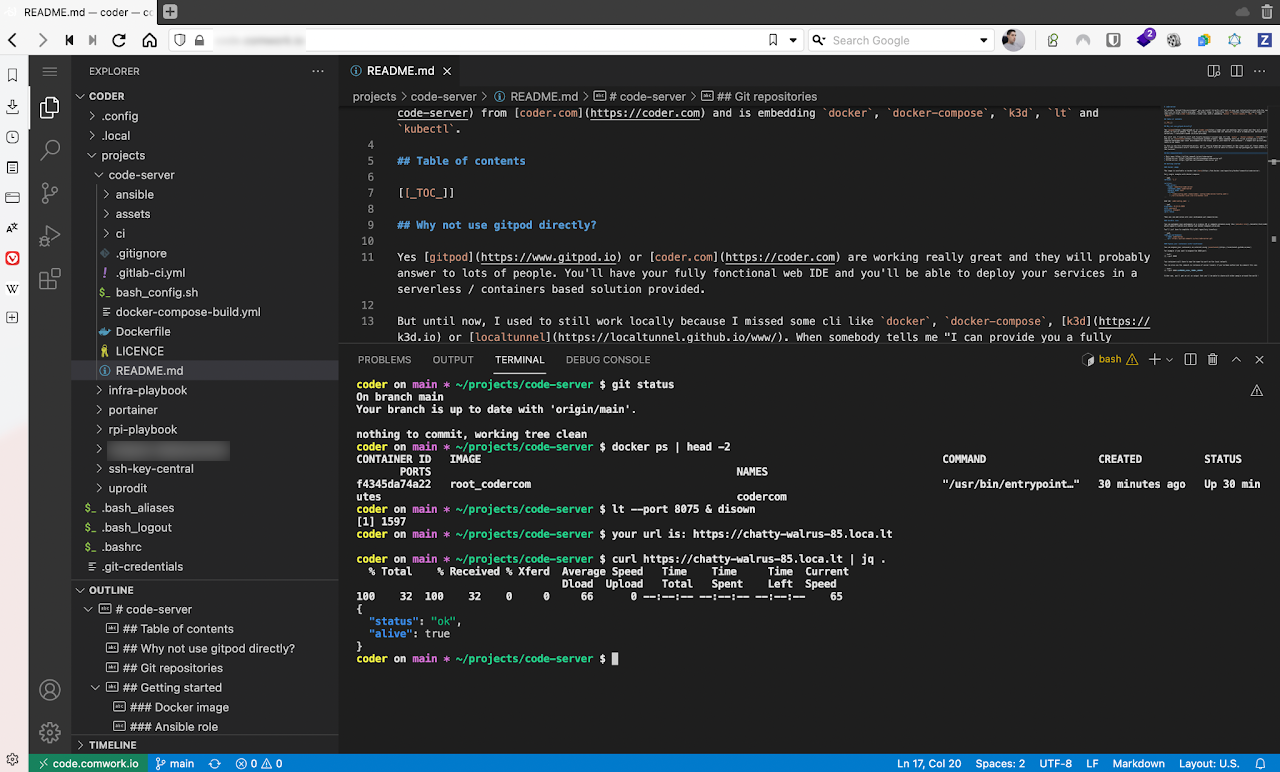Open remote code.comwork.io indicator
The image size is (1280, 772).
(88, 763)
